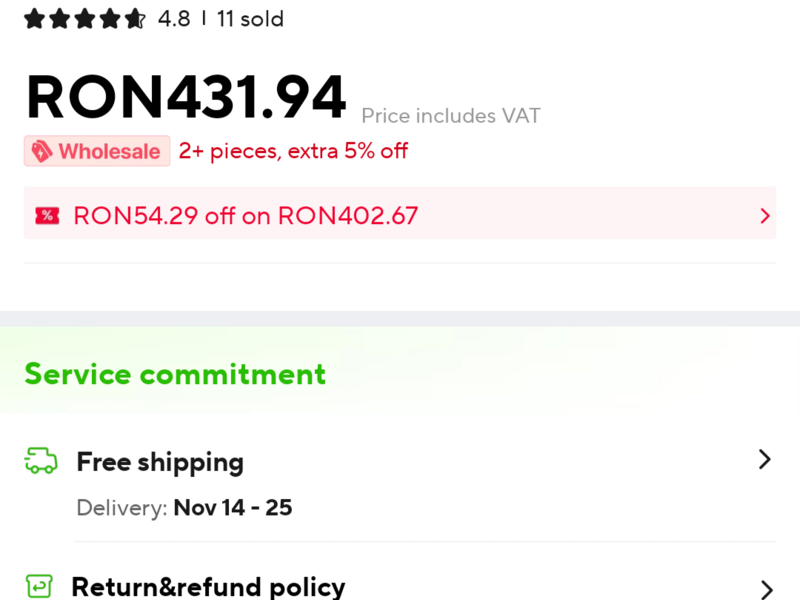The image size is (800, 600).
Task: Open the RON54.29 off on RON402.67 offer
Action: 245,215
